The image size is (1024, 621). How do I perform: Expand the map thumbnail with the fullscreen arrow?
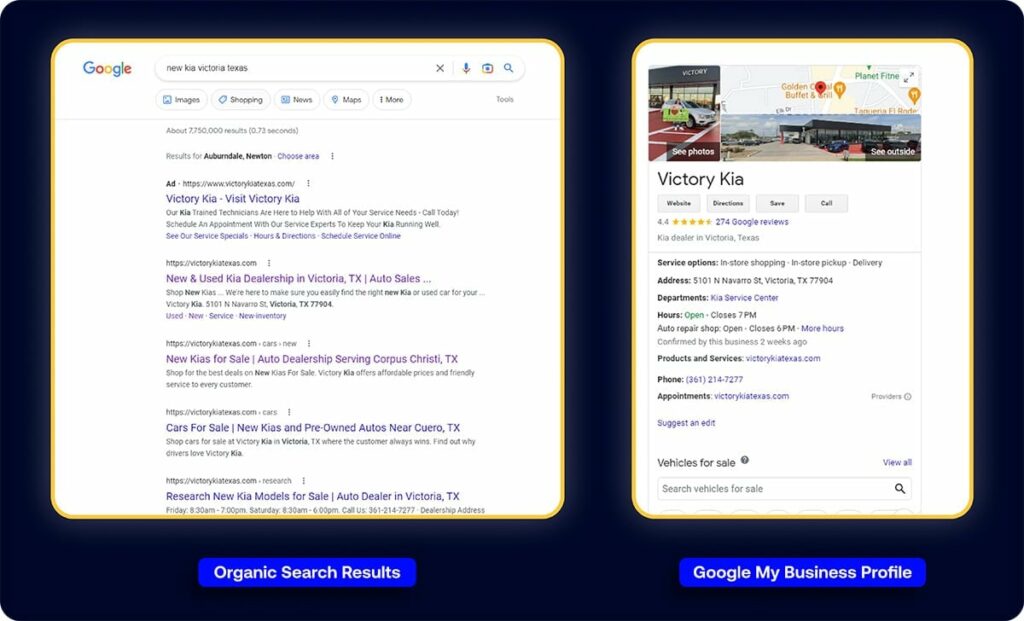point(911,75)
